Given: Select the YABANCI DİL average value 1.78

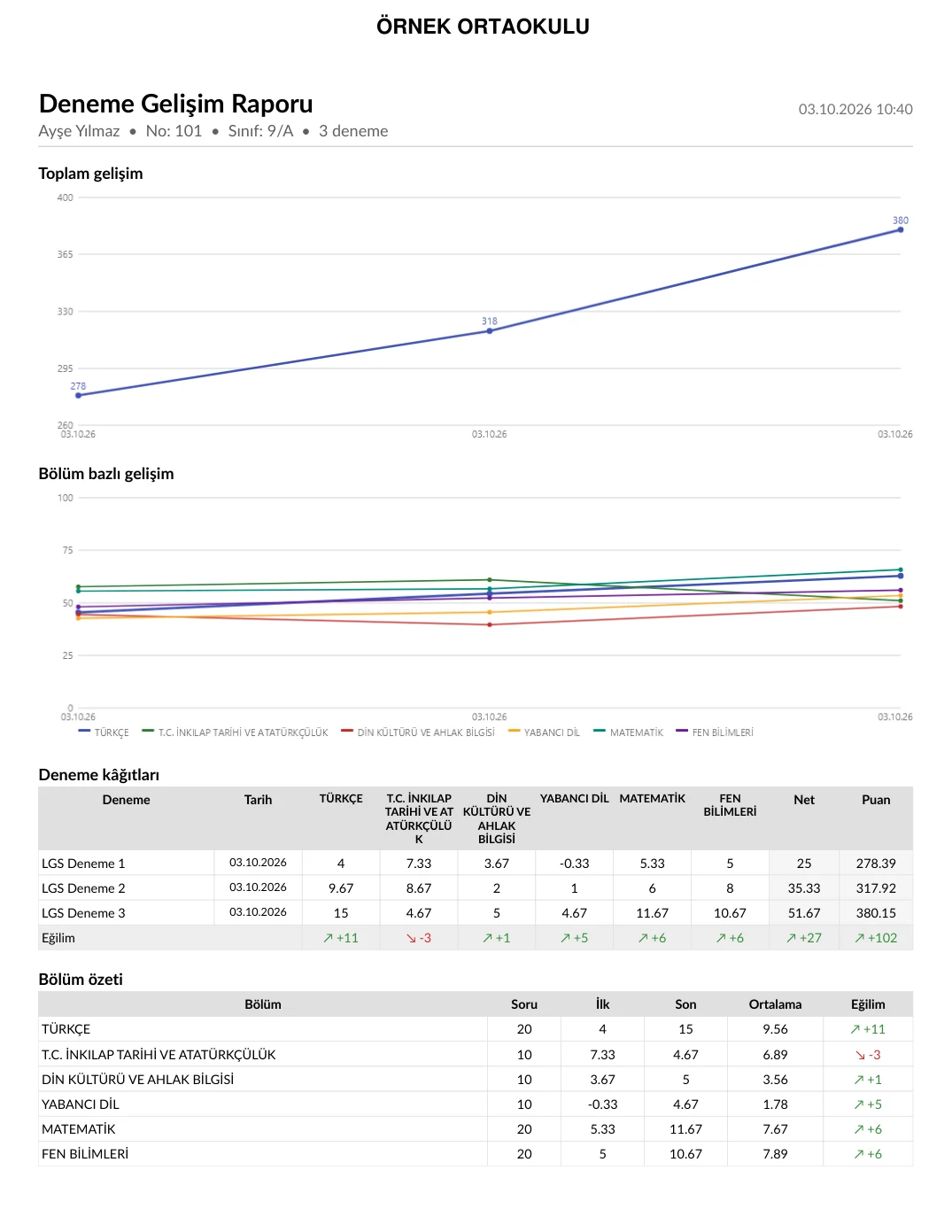Looking at the screenshot, I should [775, 1104].
